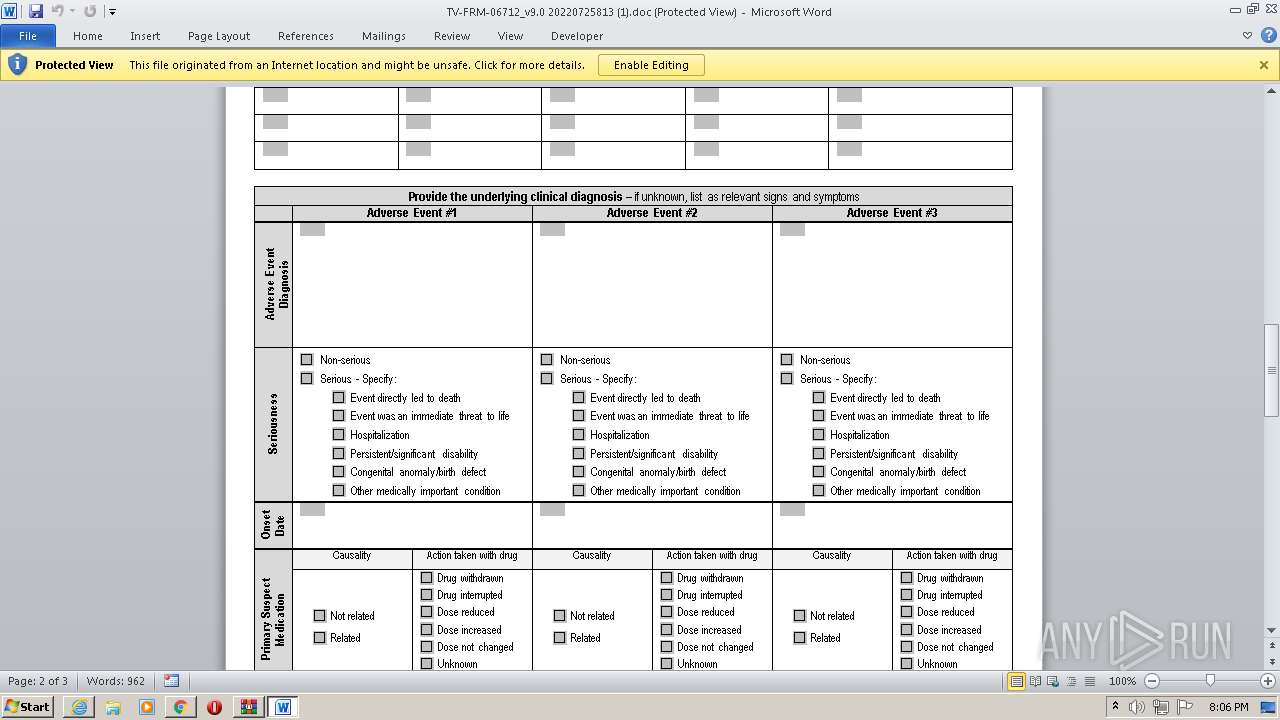Open the Developer tab
1280x720 pixels.
[577, 36]
